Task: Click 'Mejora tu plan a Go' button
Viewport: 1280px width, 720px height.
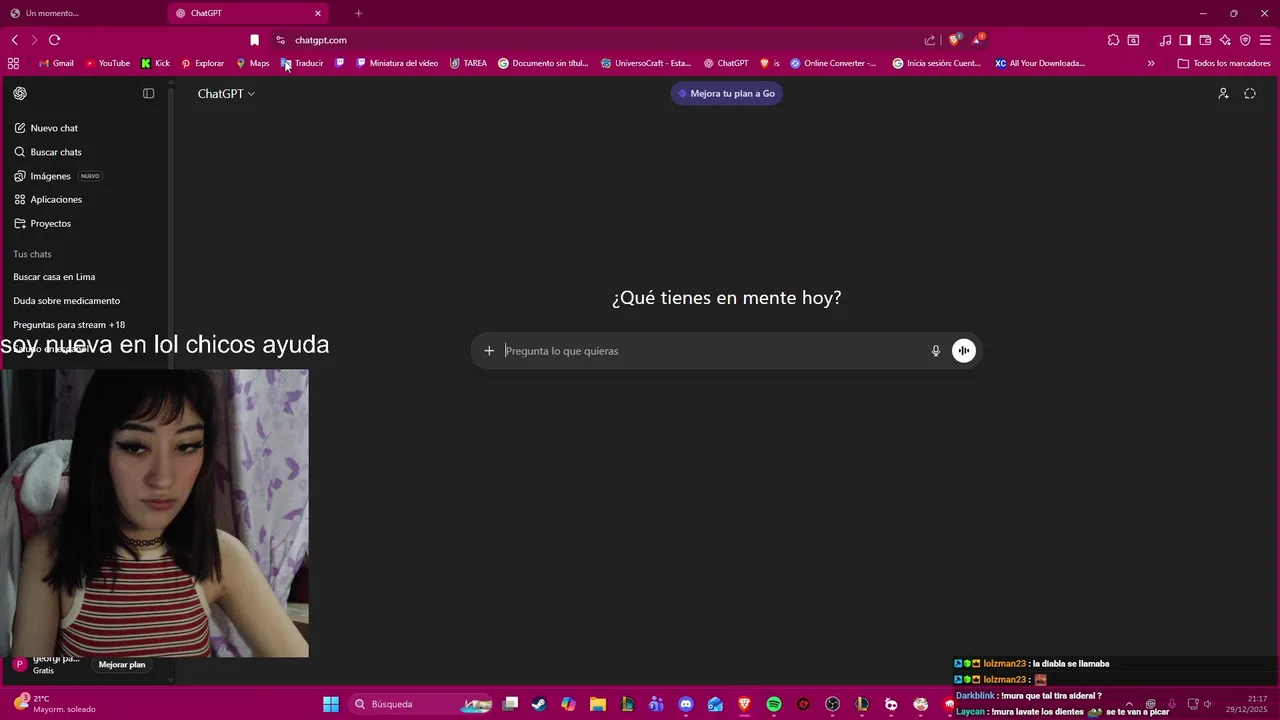Action: point(726,93)
